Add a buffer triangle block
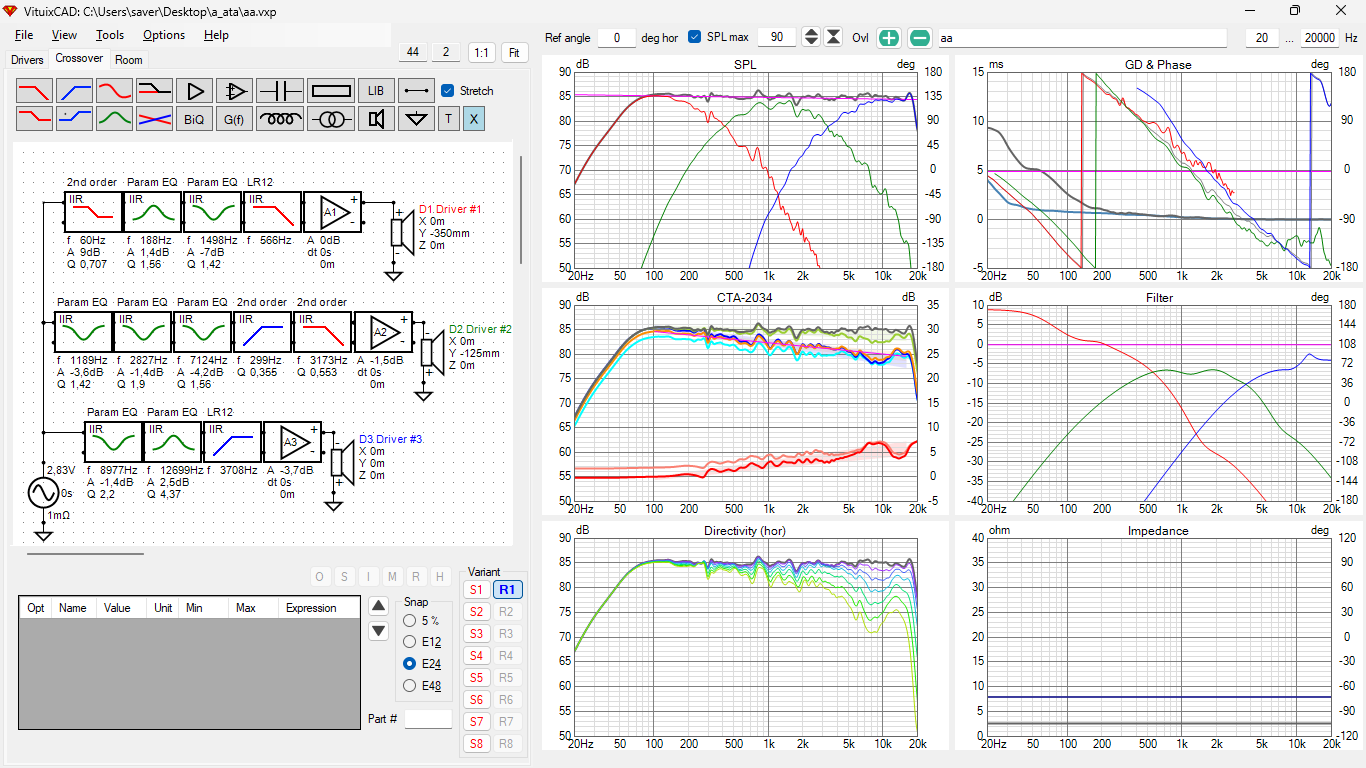This screenshot has width=1366, height=768. click(x=195, y=90)
